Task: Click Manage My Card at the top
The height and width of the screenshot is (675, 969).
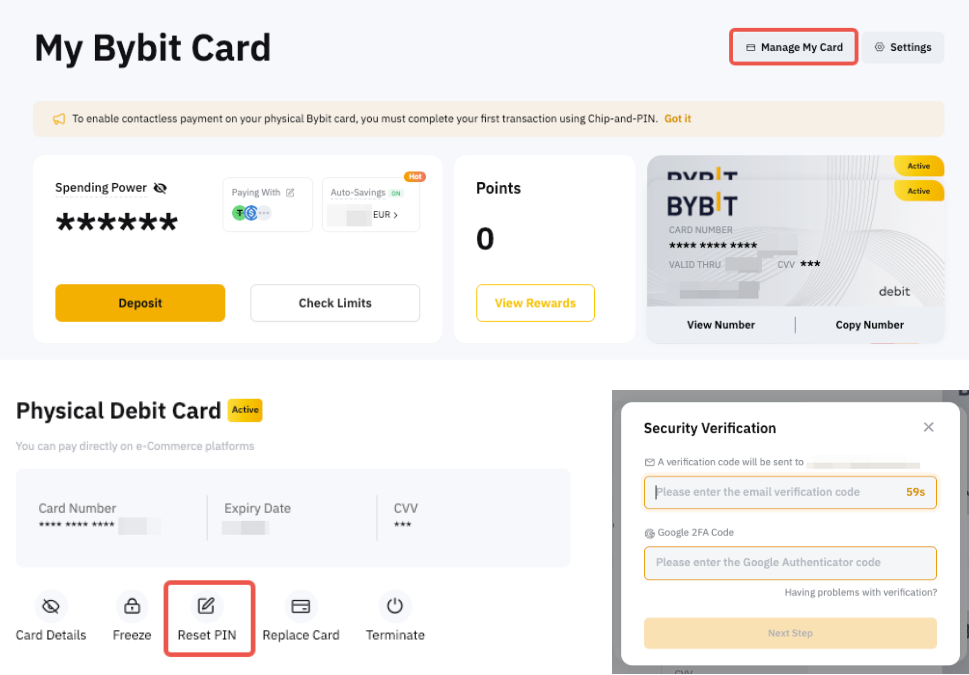Action: click(x=793, y=46)
